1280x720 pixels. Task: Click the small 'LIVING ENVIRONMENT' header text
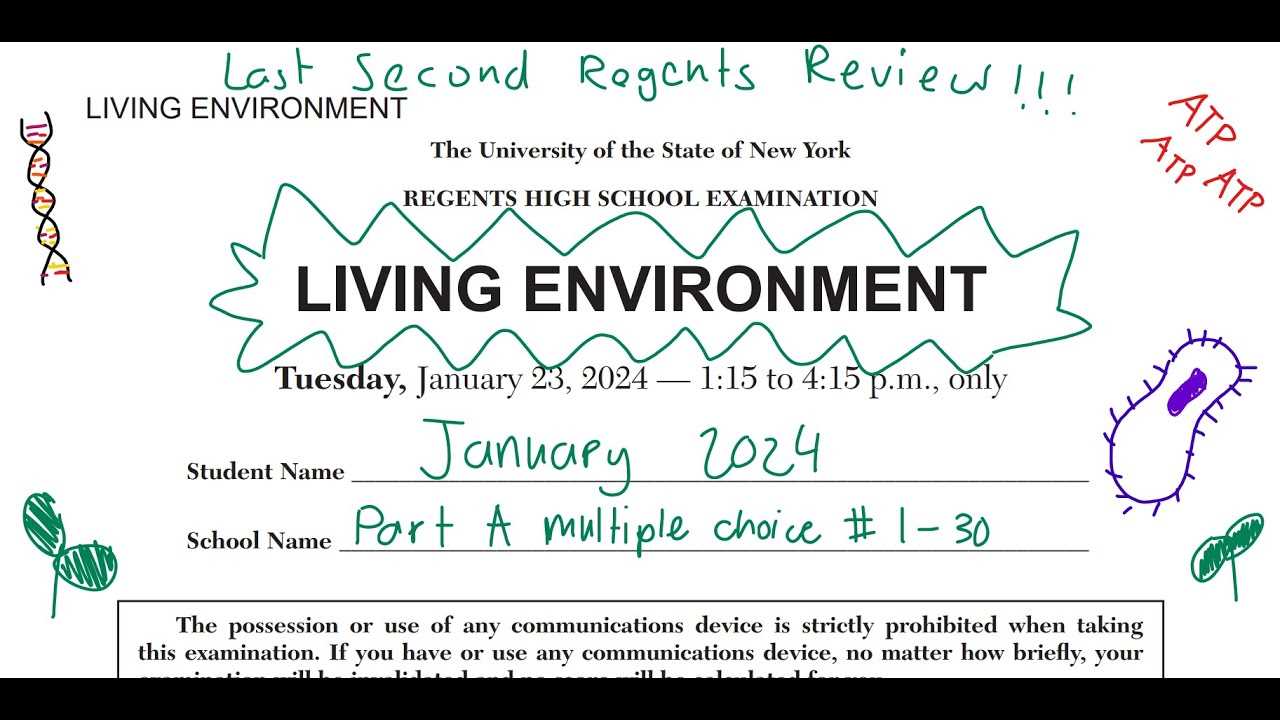pos(246,108)
